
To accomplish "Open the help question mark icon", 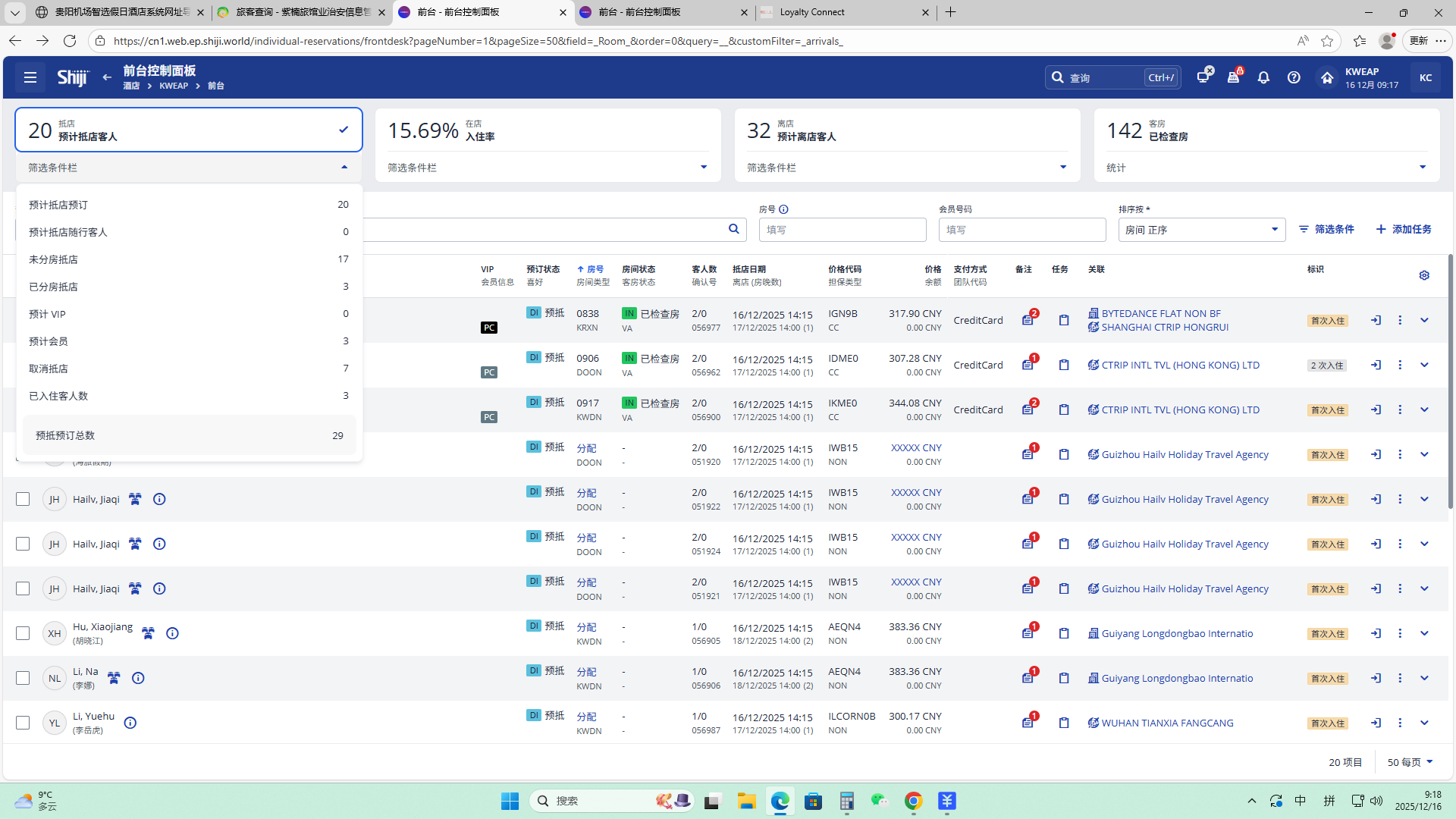I will [1294, 77].
